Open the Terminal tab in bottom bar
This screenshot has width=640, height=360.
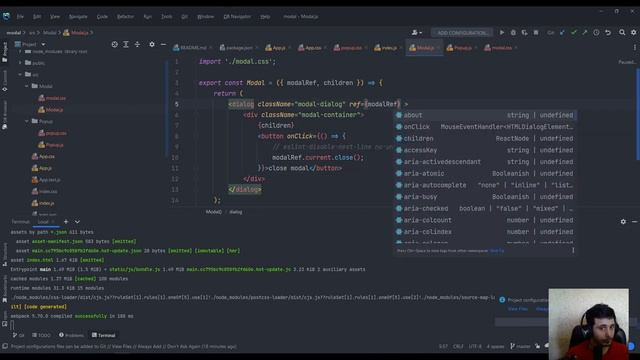click(x=104, y=335)
